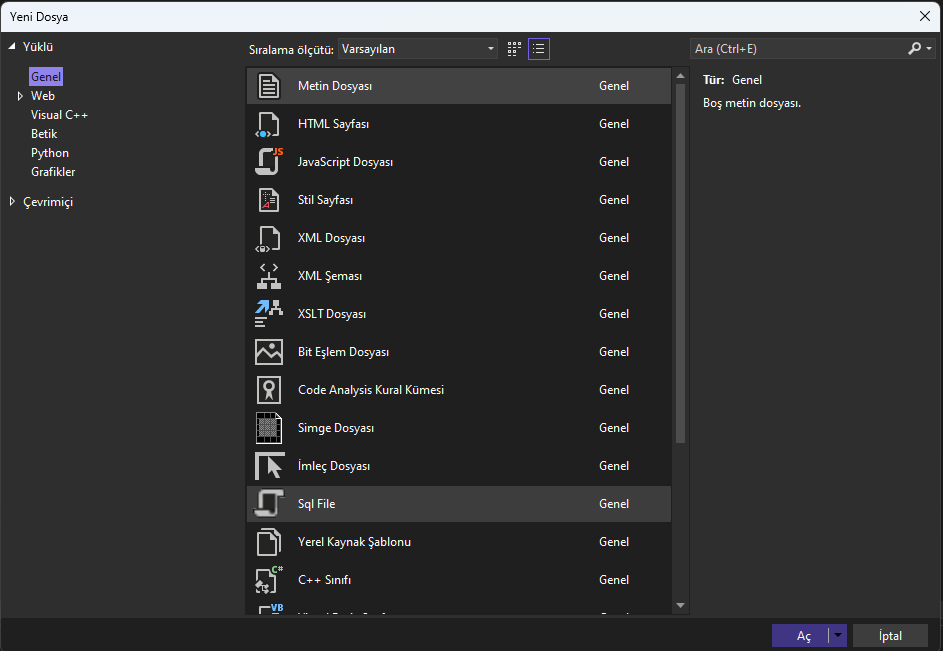This screenshot has height=651, width=943.
Task: Select the 'Code Analysis Kural Kümesi' name
Action: coord(370,390)
